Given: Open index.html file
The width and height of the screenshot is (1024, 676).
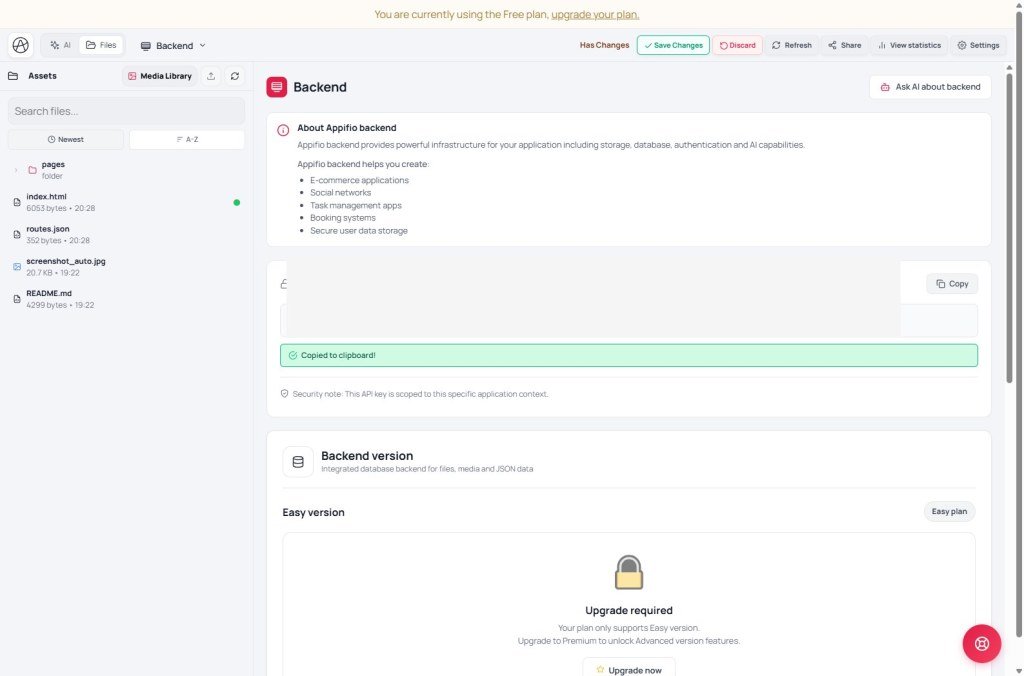Looking at the screenshot, I should (x=126, y=202).
